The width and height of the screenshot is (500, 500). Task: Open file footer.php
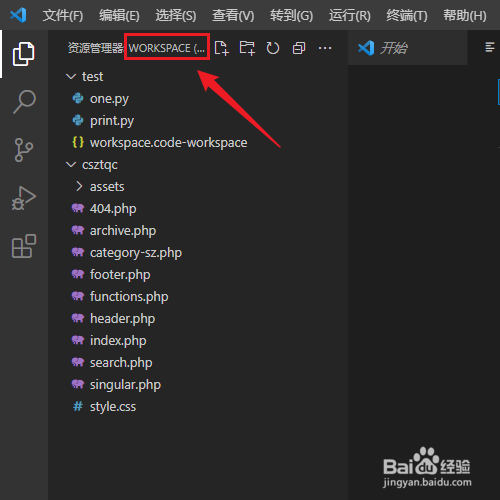pyautogui.click(x=120, y=275)
